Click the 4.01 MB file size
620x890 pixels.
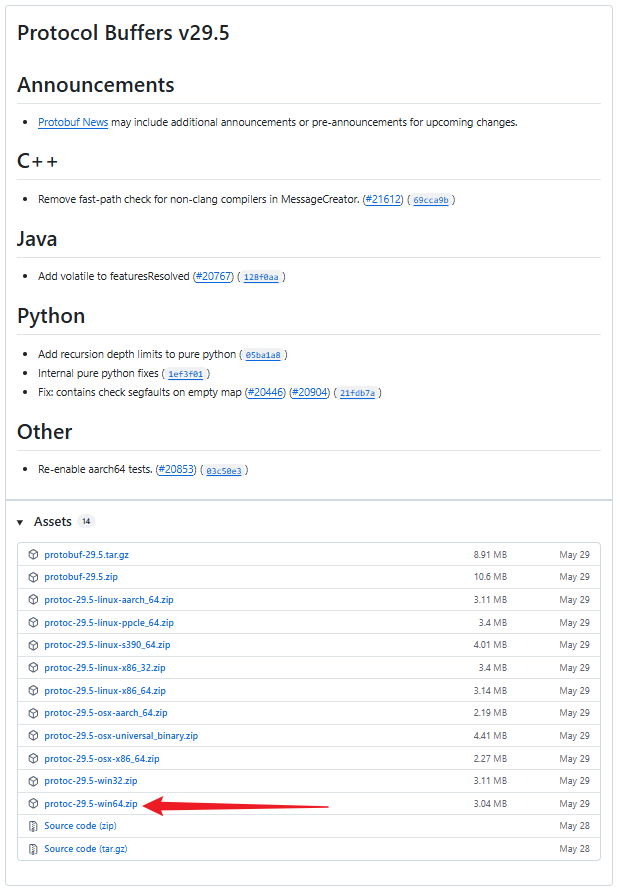point(491,645)
